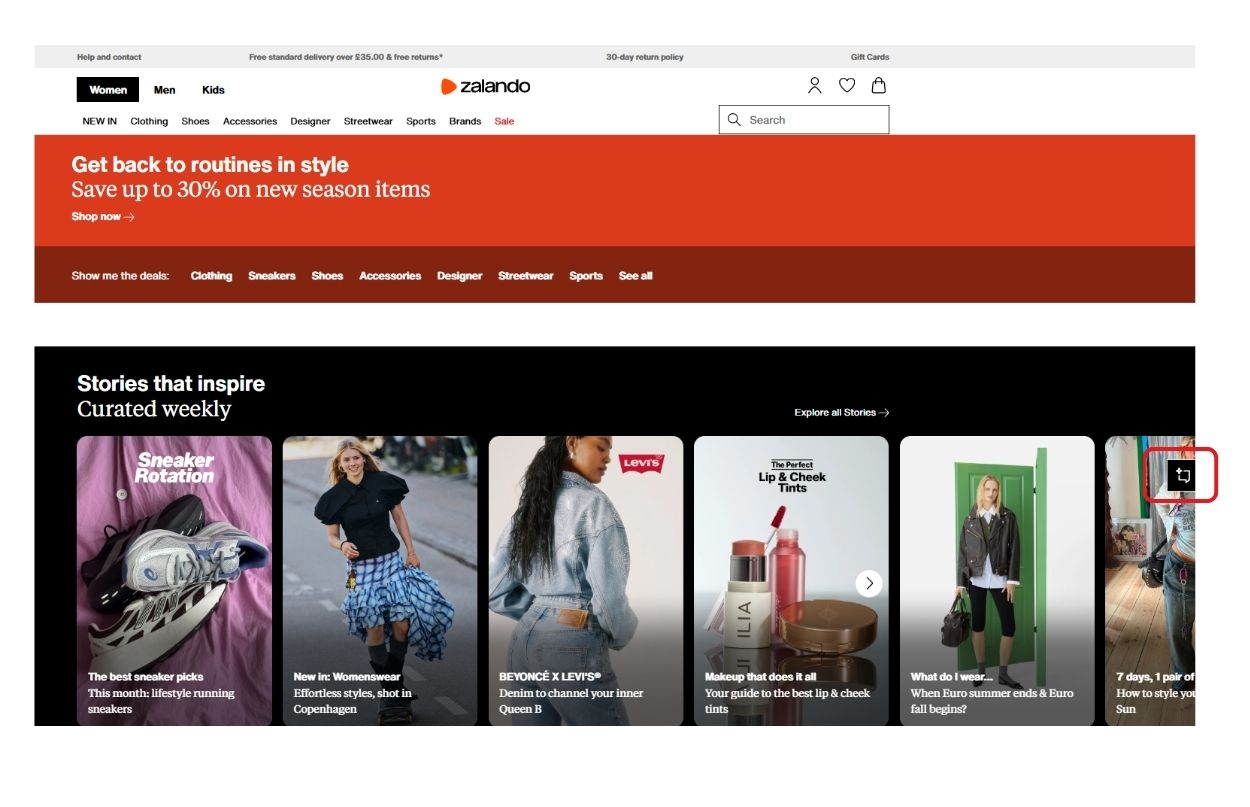Open the Lip & Cheek Tints story
1250x807 pixels.
[791, 581]
